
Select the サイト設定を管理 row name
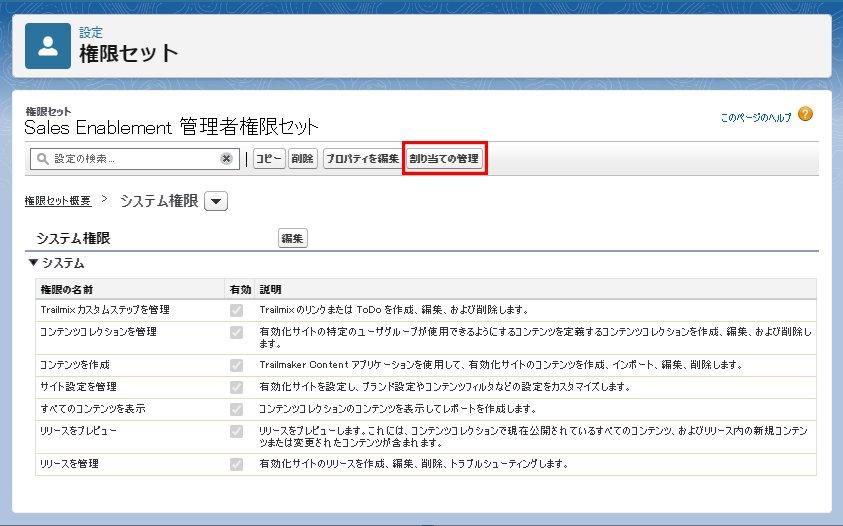point(78,387)
